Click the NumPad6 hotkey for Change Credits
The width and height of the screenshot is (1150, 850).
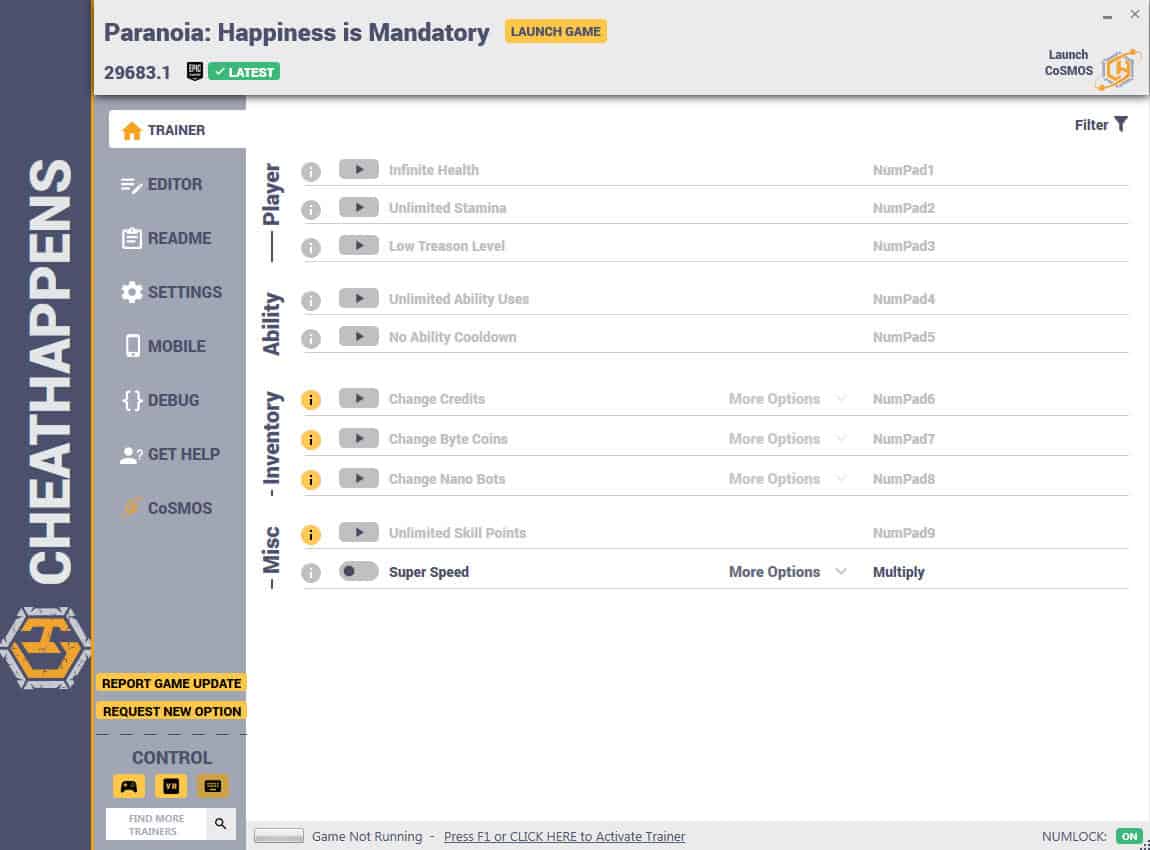[x=904, y=399]
